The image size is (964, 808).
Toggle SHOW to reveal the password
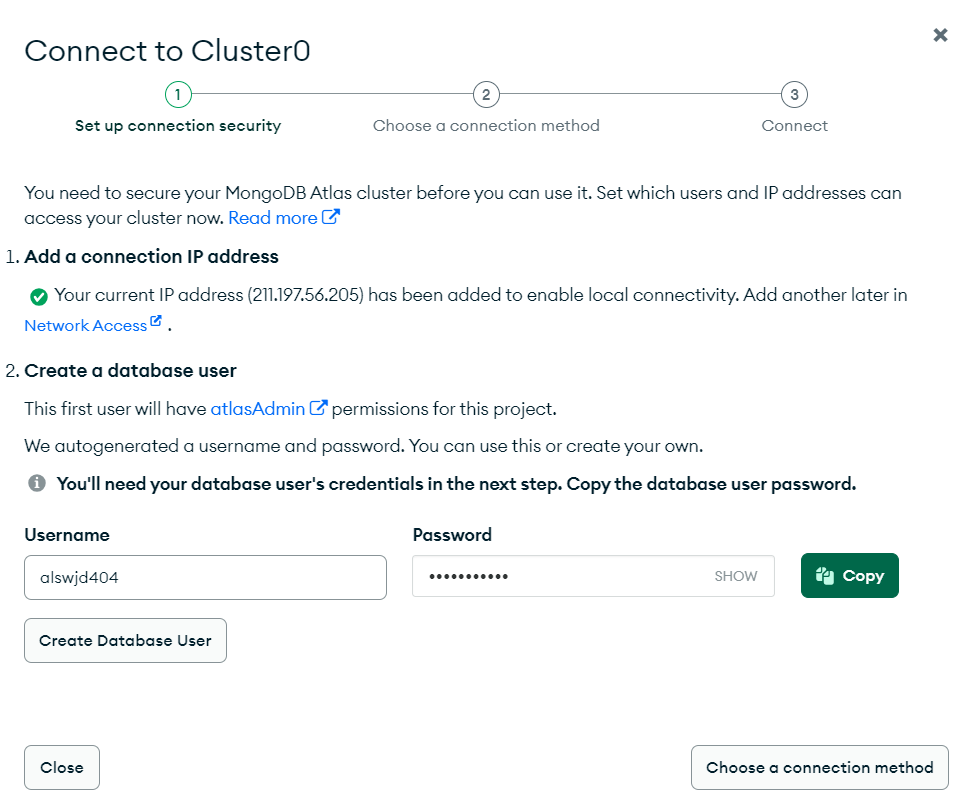(x=736, y=576)
